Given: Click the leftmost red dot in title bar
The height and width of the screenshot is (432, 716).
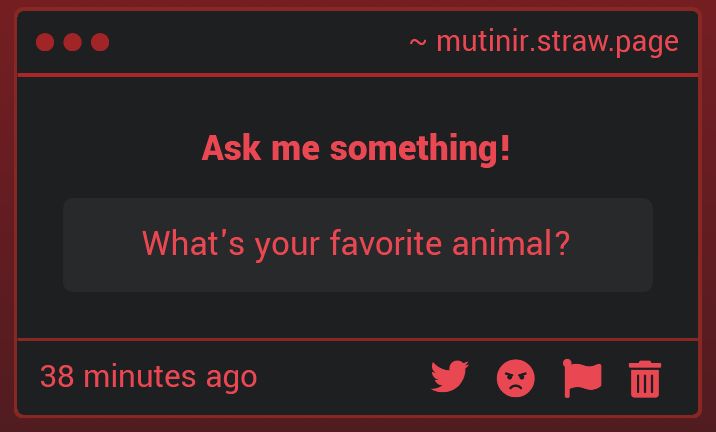Looking at the screenshot, I should 45,42.
